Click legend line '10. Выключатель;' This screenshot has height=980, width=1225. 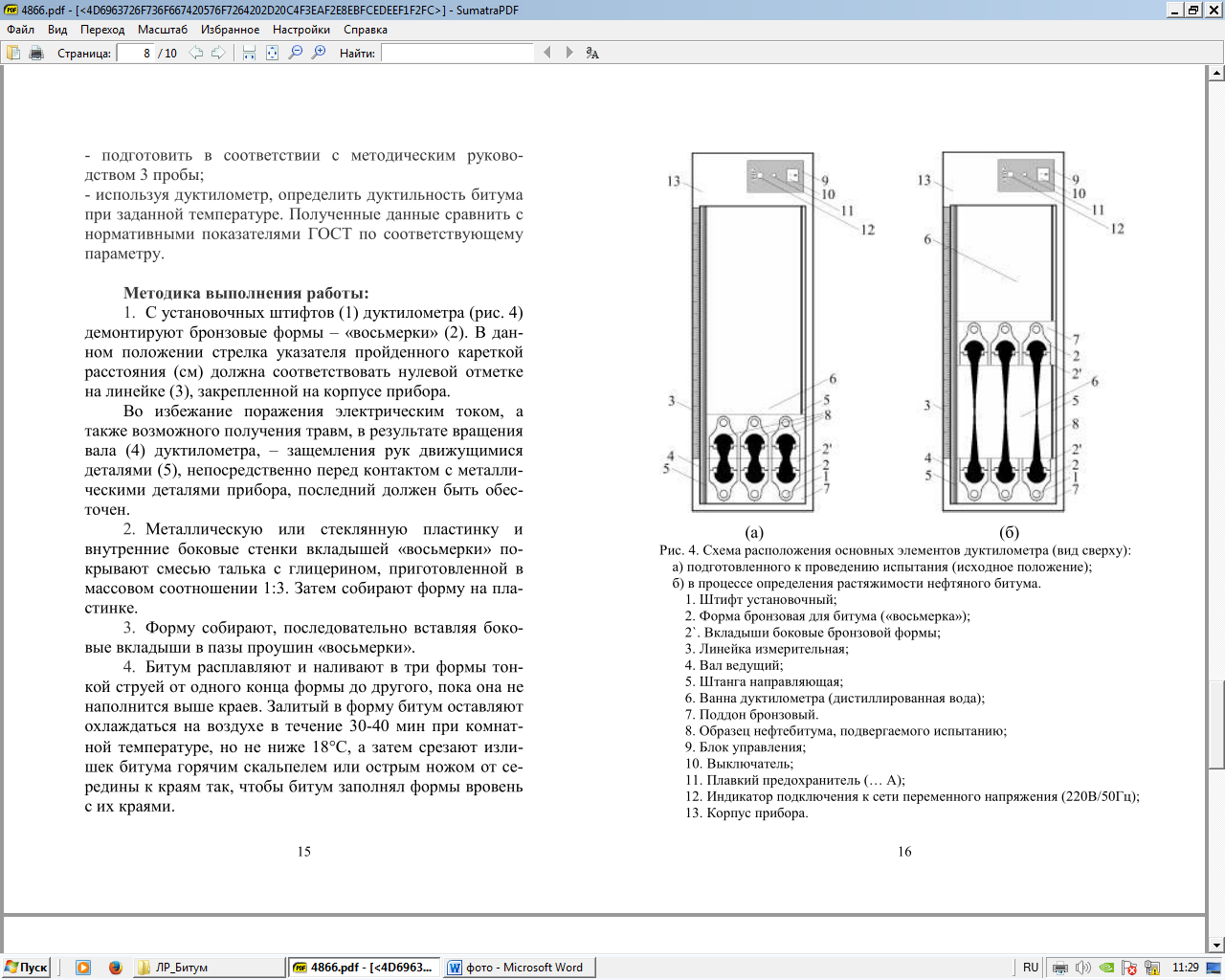point(739,764)
